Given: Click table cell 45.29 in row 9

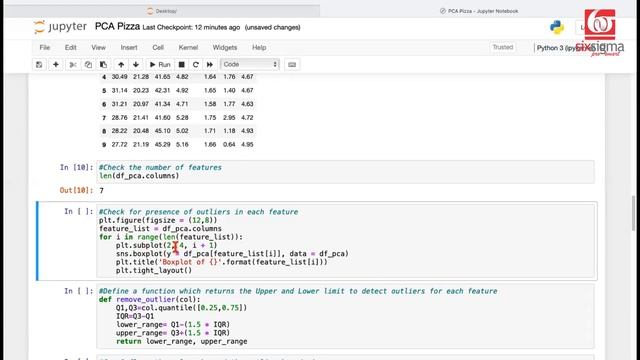Looking at the screenshot, I should 162,144.
